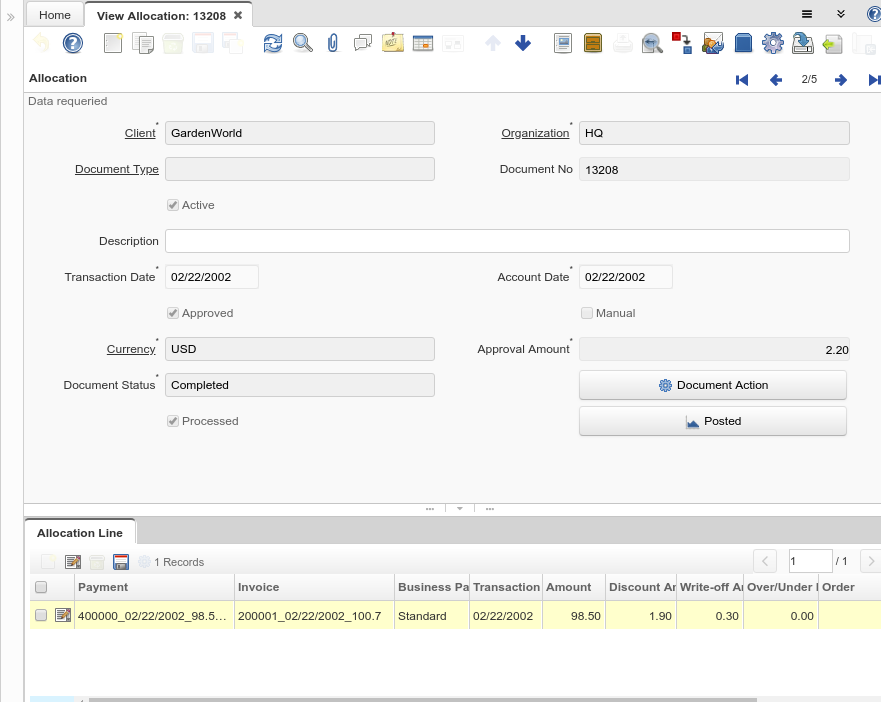Go to next record with blue down arrow
Image resolution: width=881 pixels, height=702 pixels.
click(x=522, y=43)
